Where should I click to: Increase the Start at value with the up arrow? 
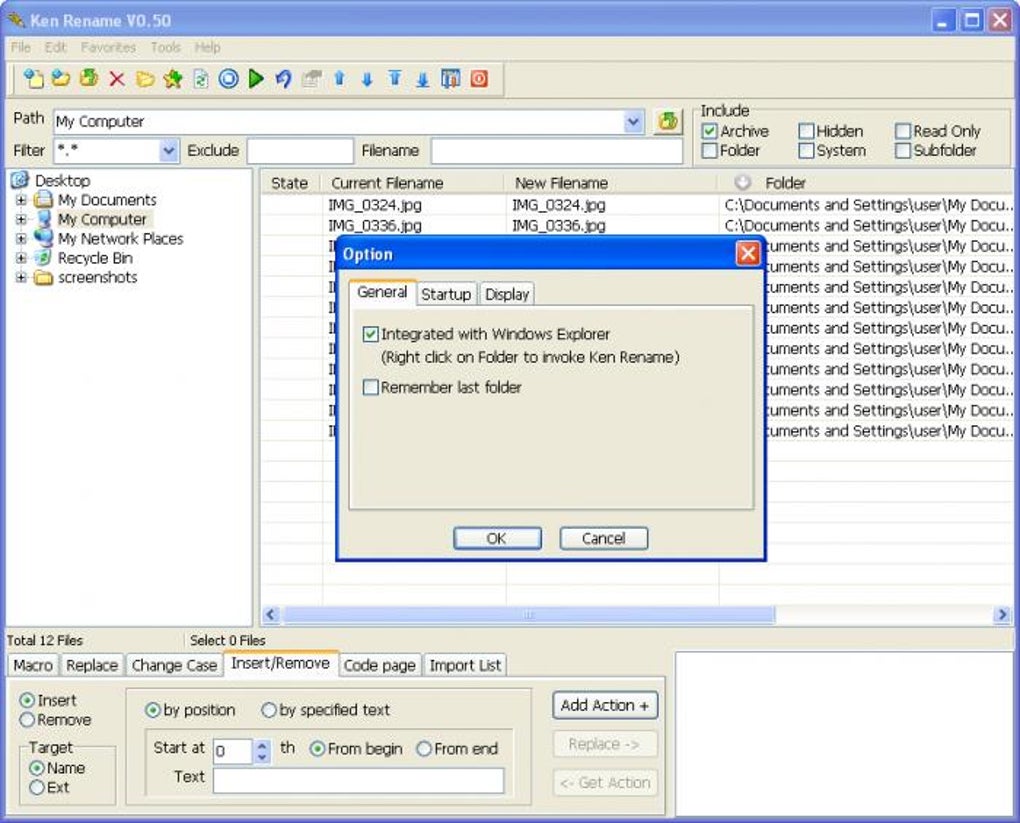262,746
